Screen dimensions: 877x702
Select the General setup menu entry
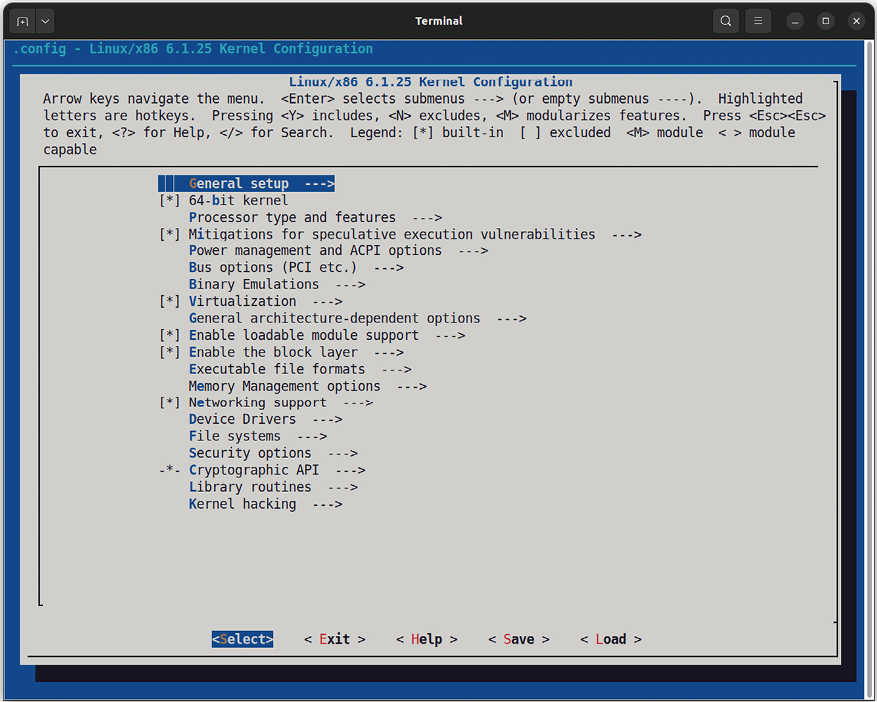[247, 183]
